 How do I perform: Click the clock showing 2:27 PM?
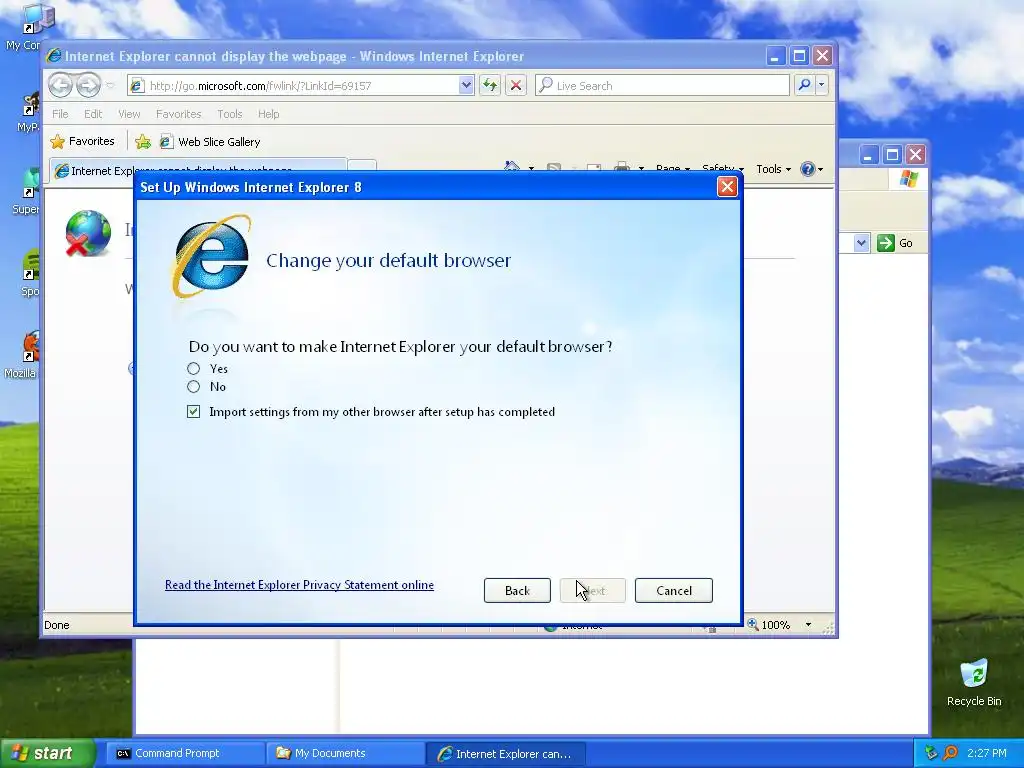click(x=986, y=753)
